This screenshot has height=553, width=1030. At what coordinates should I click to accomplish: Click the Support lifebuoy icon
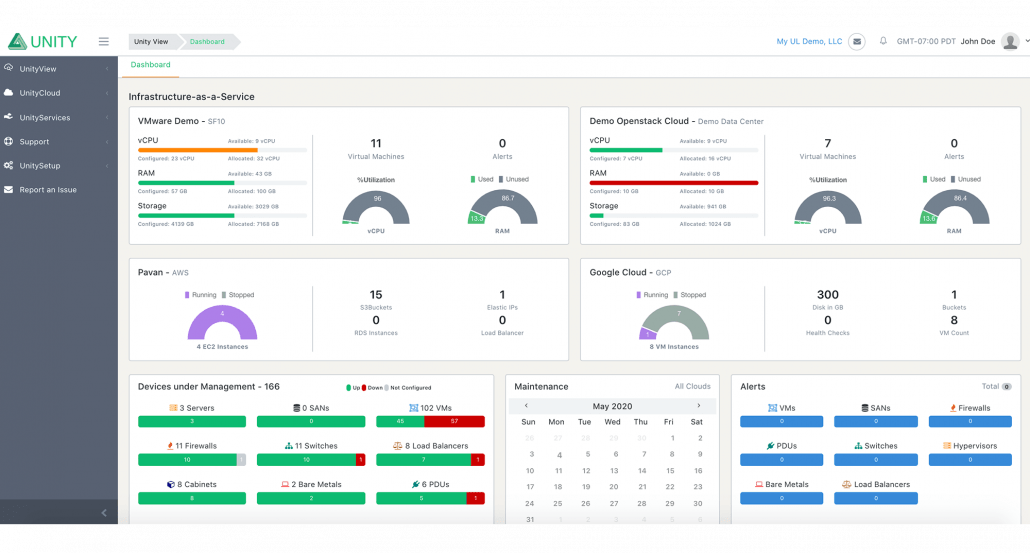tap(9, 141)
